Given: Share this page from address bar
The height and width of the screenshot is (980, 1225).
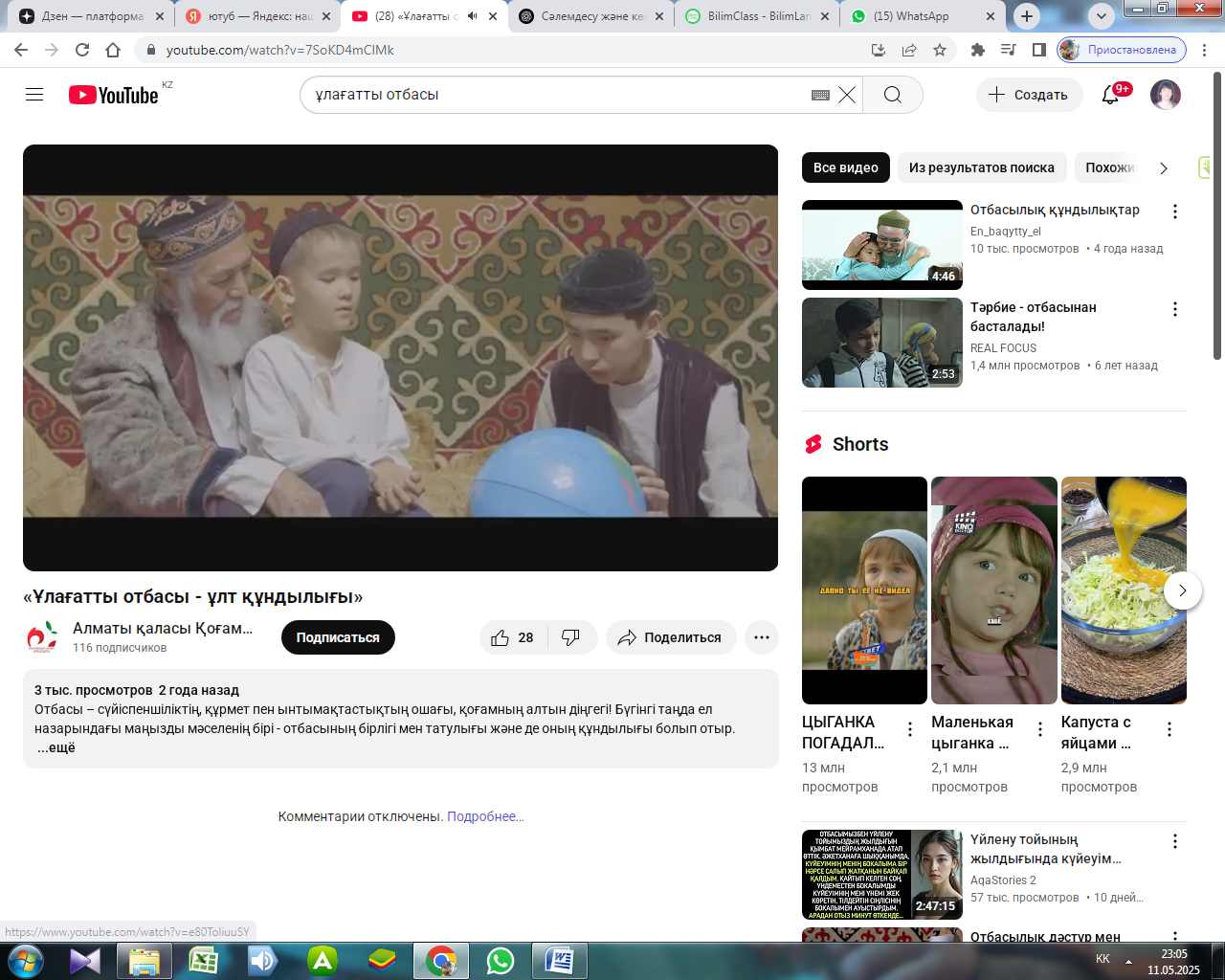Looking at the screenshot, I should pyautogui.click(x=909, y=50).
